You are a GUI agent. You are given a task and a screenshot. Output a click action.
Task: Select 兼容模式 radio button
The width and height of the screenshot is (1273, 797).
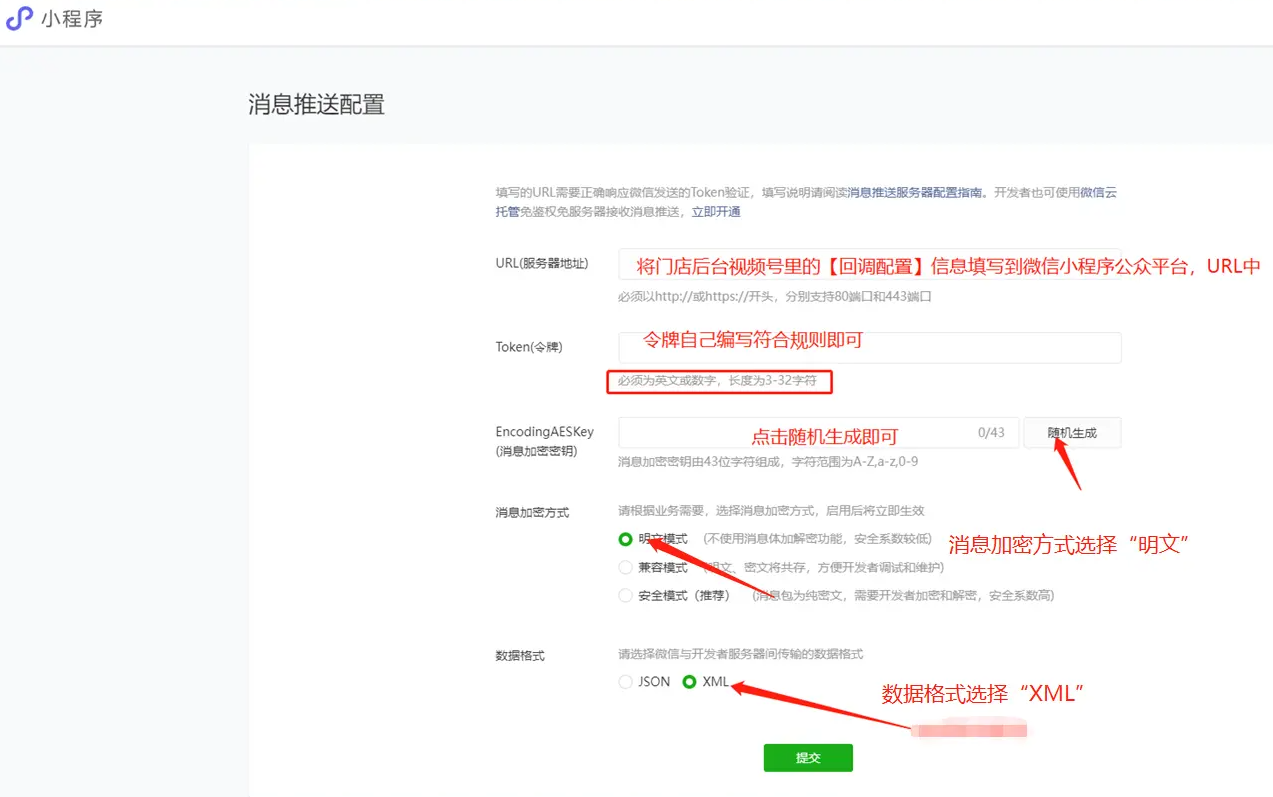point(625,567)
